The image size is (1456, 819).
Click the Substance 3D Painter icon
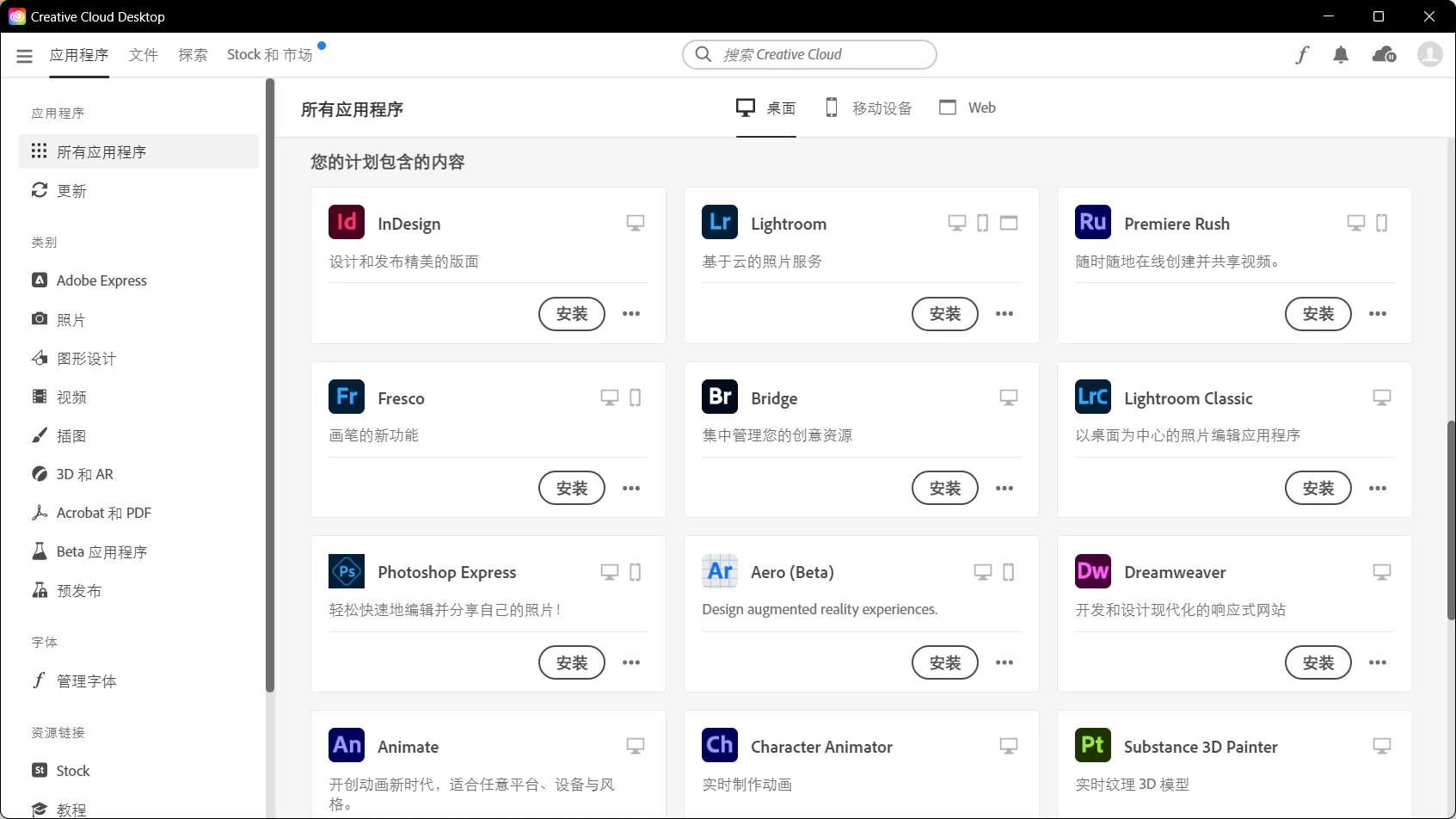pyautogui.click(x=1093, y=745)
